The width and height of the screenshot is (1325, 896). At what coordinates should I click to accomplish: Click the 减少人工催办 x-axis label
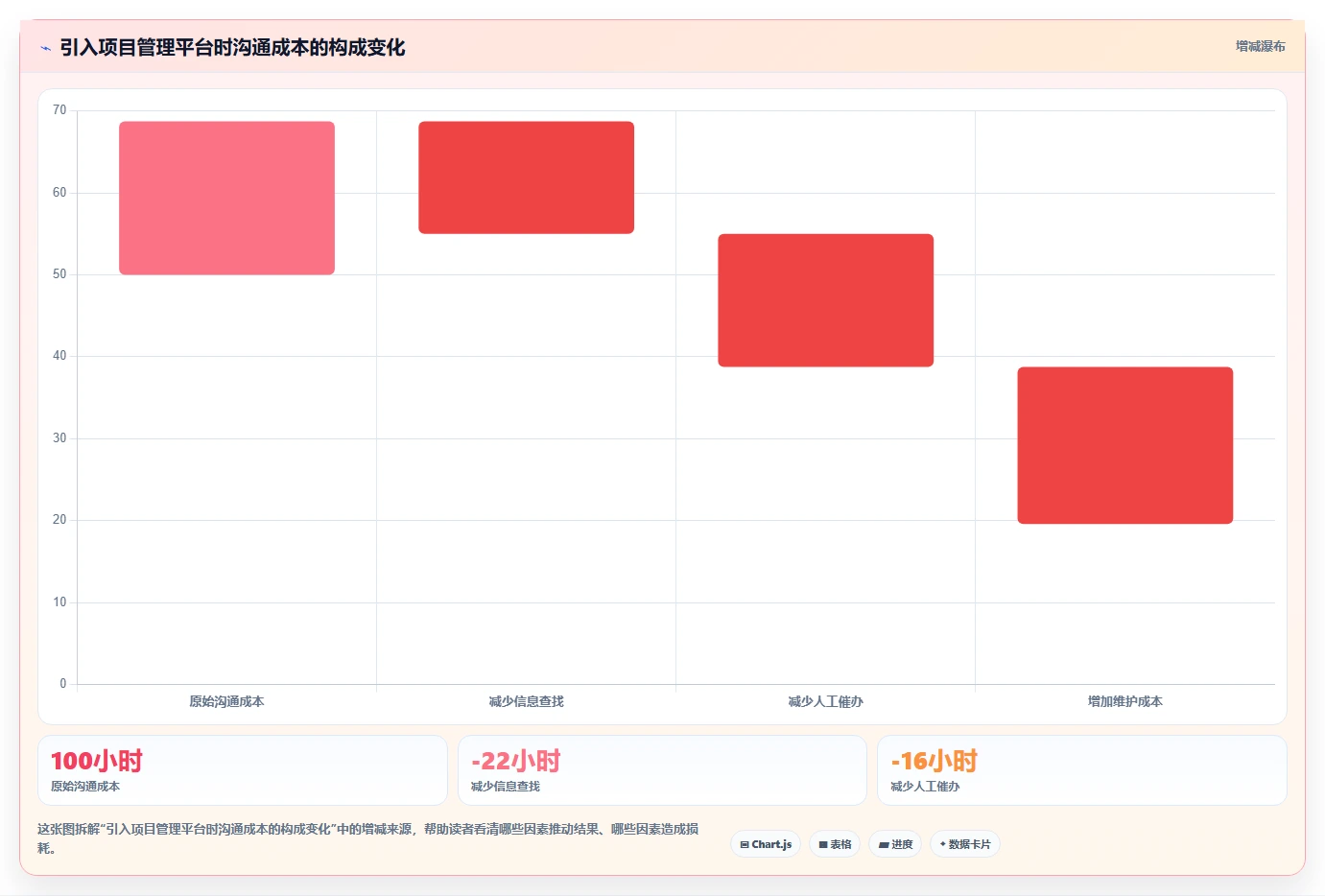pos(825,701)
